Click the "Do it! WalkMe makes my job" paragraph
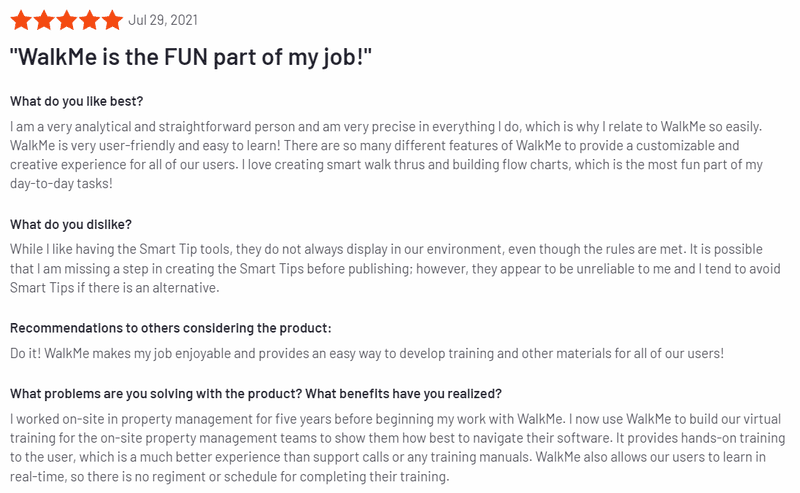800x493 pixels. (x=367, y=353)
